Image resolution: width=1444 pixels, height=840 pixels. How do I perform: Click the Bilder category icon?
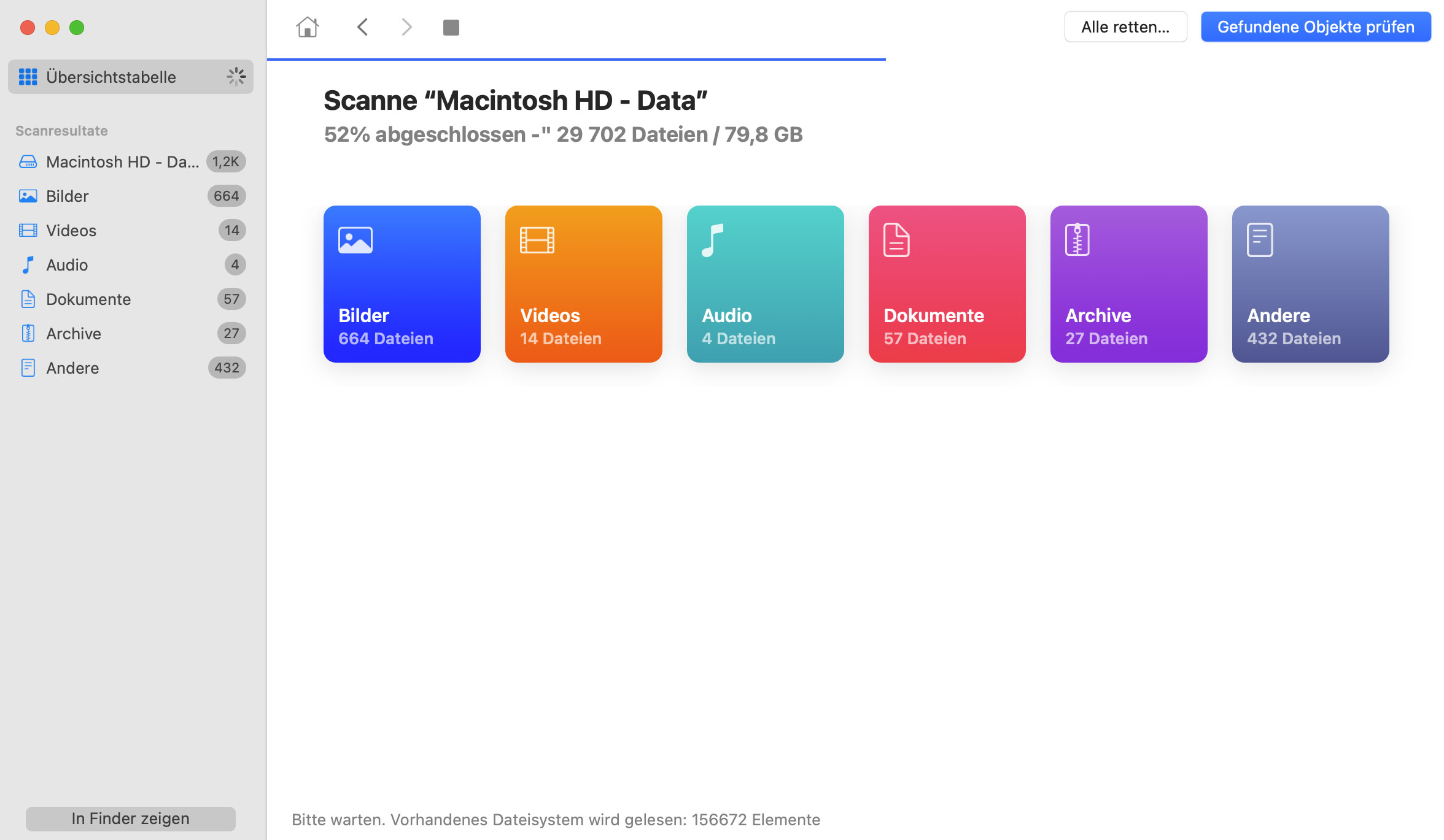[402, 284]
